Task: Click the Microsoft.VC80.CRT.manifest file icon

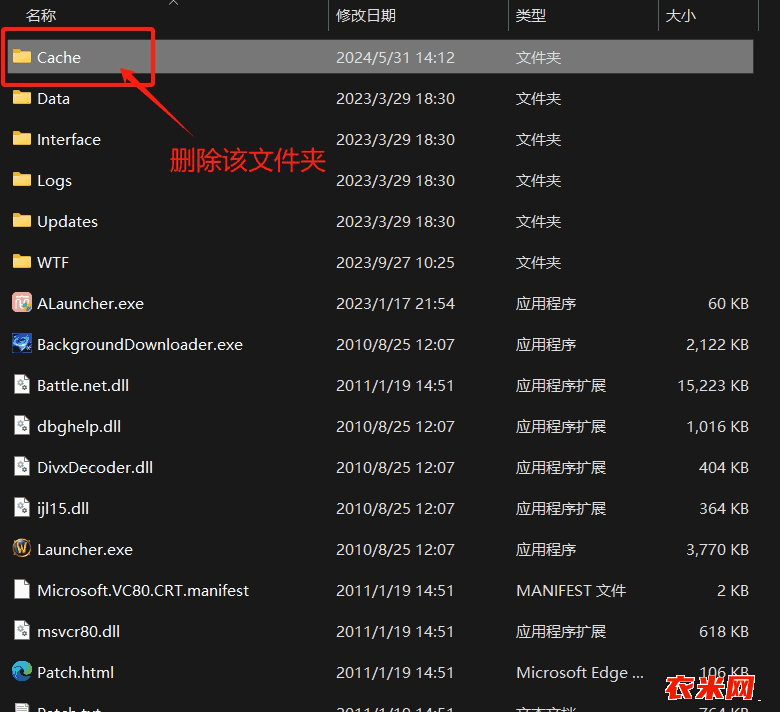Action: coord(21,590)
